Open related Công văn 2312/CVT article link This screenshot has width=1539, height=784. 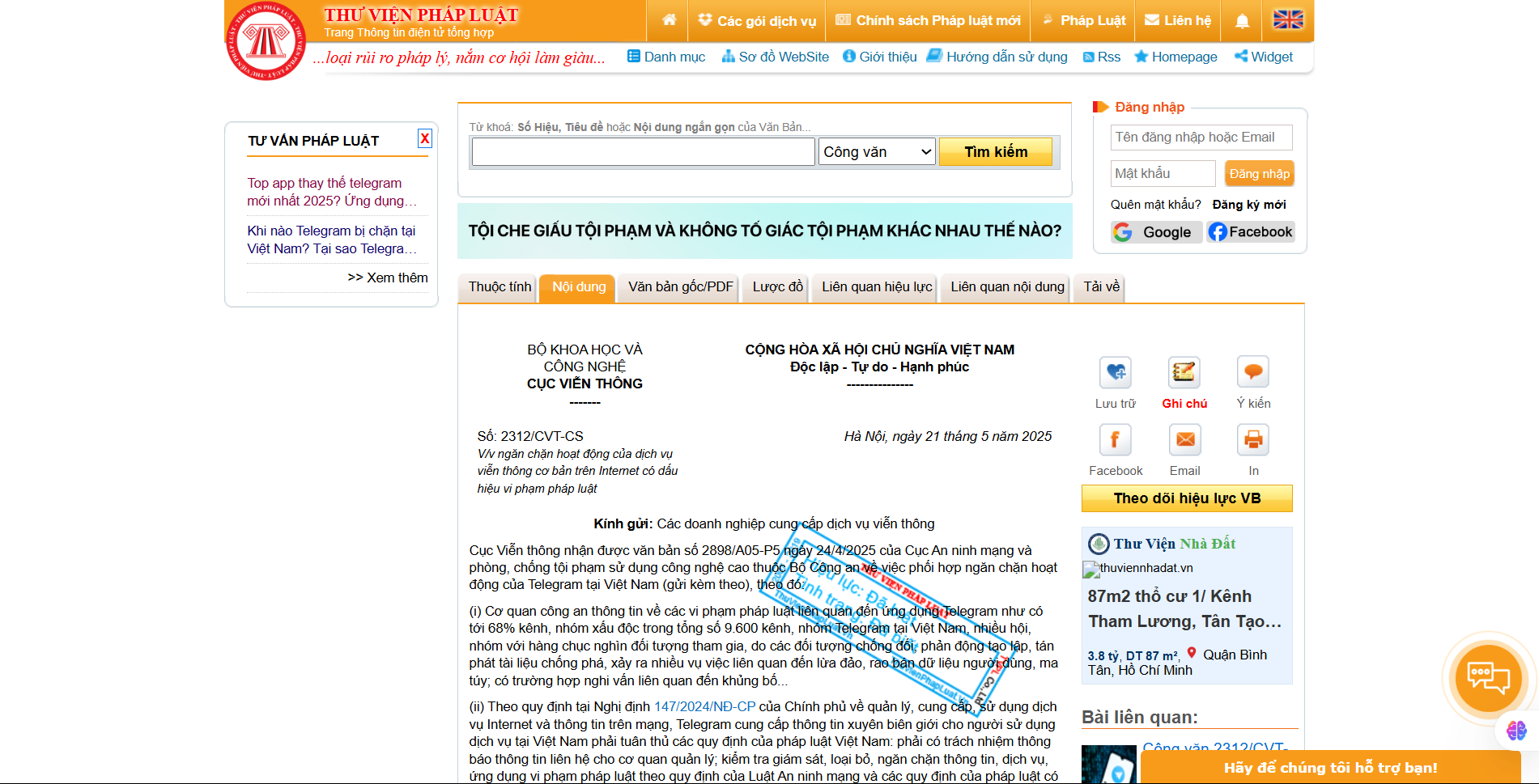pos(1214,747)
